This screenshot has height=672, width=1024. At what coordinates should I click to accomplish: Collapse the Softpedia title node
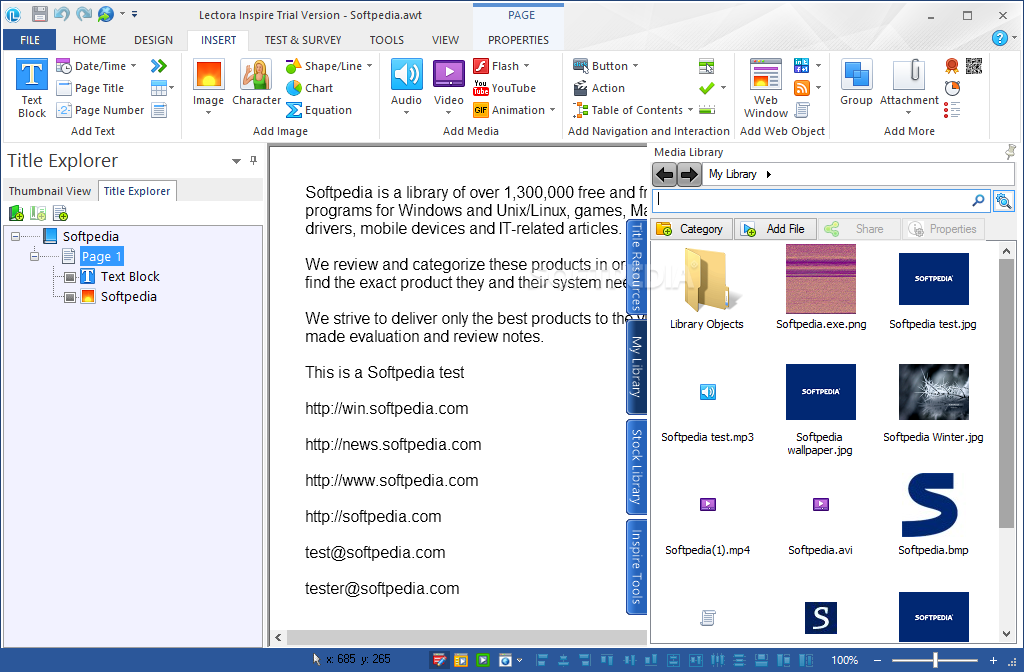15,237
